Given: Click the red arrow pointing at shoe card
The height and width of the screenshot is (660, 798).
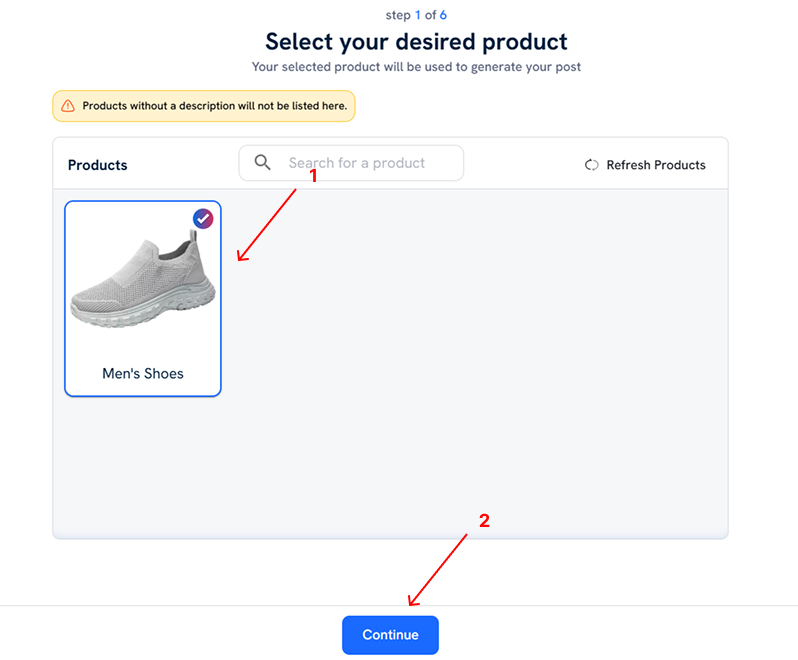Looking at the screenshot, I should 268,222.
